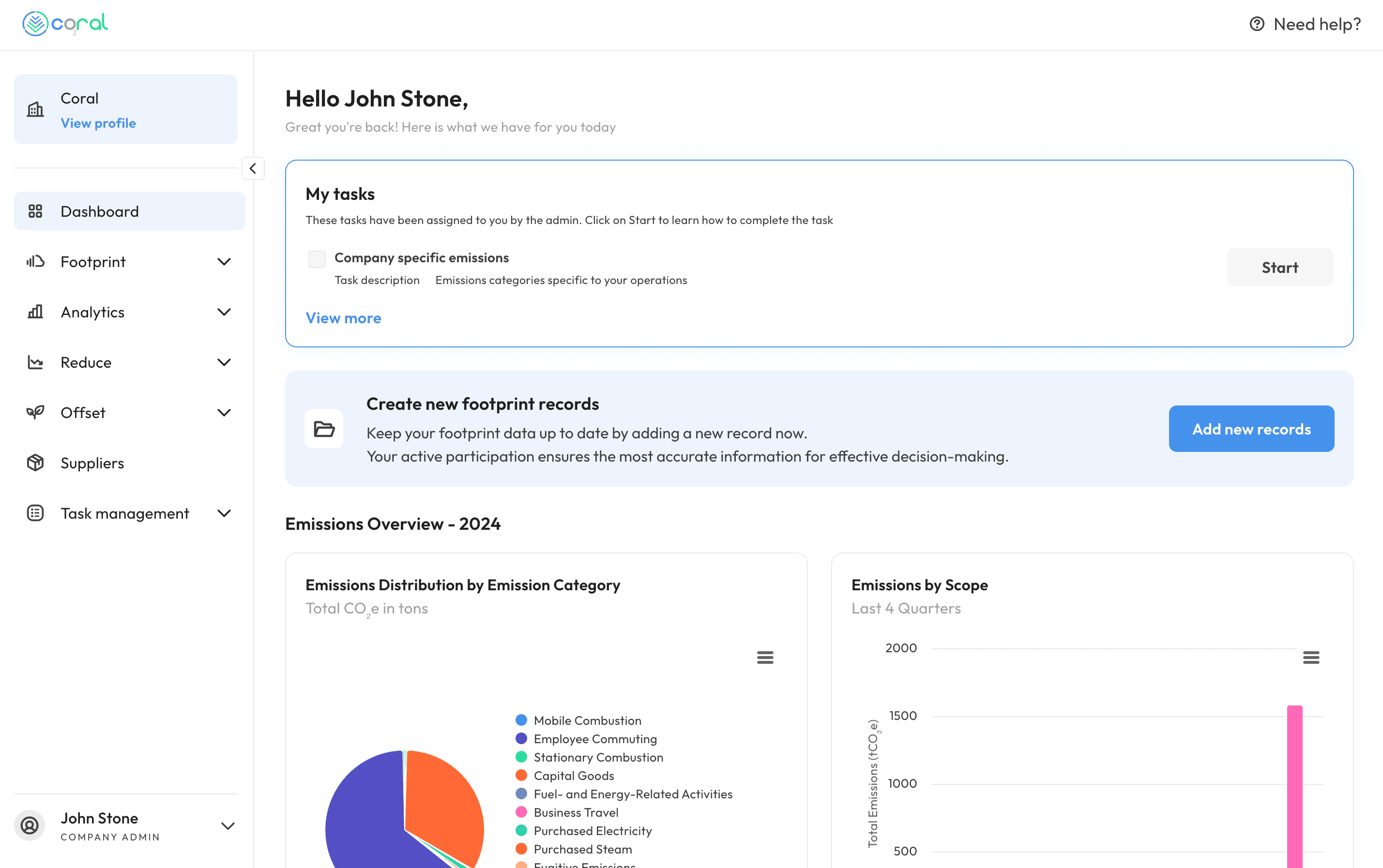This screenshot has width=1383, height=868.
Task: Open emission category chart hamburger menu
Action: coord(765,658)
